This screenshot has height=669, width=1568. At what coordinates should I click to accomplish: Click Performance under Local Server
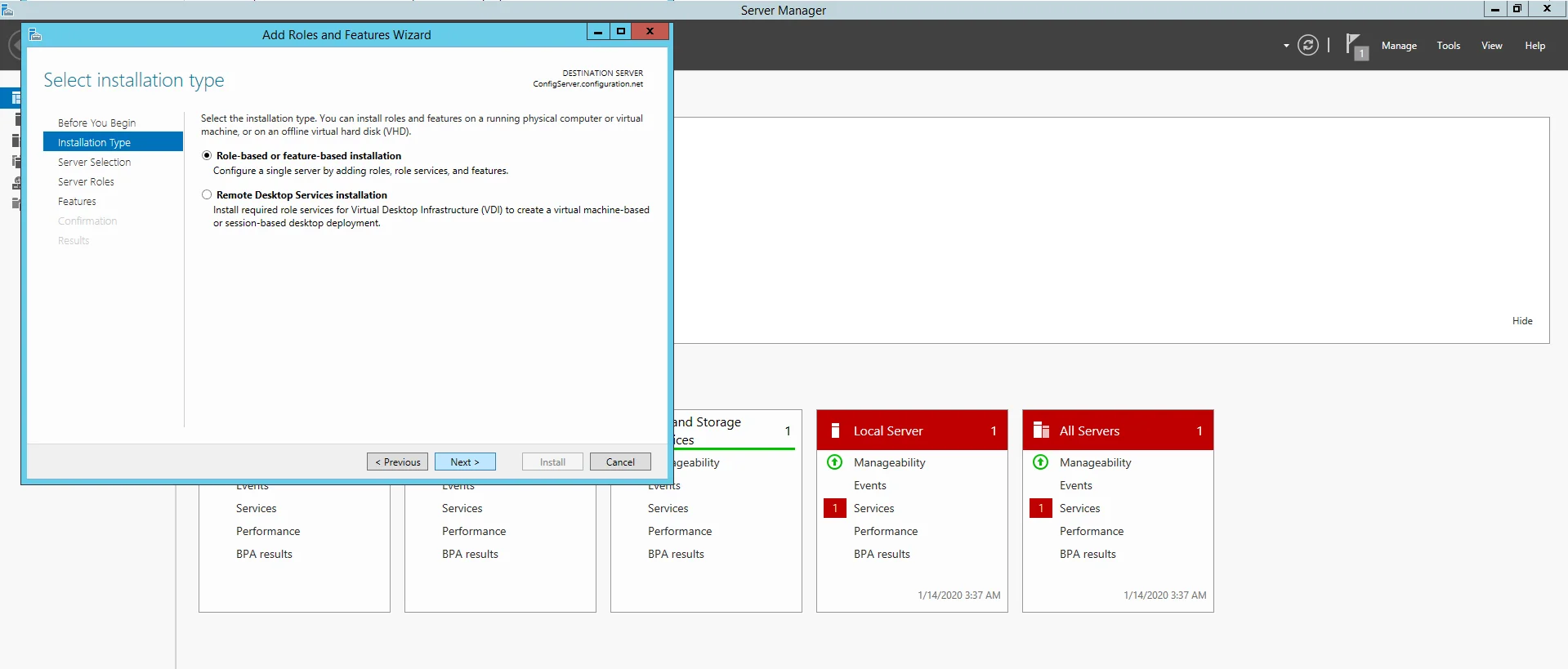(x=886, y=531)
